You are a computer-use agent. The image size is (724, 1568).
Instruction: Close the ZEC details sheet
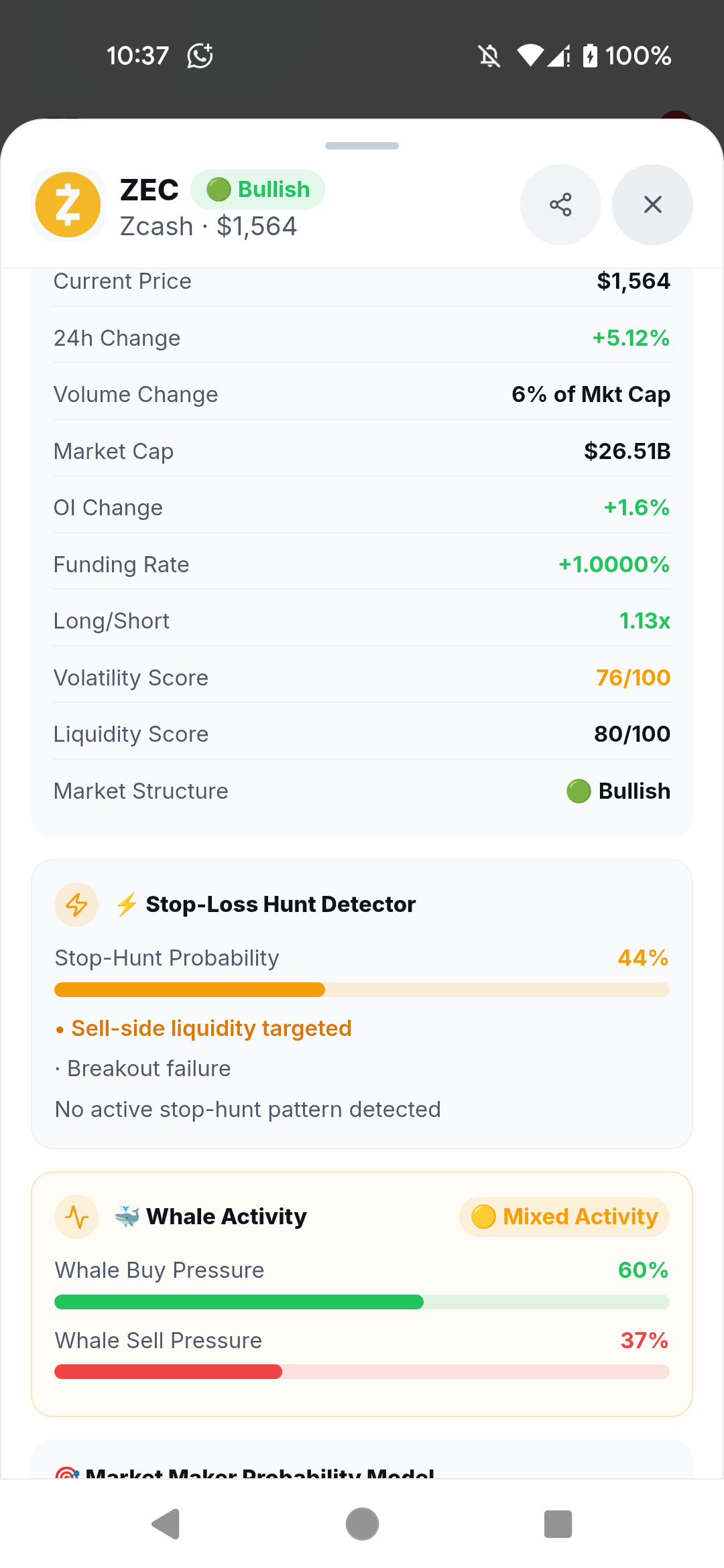click(652, 204)
